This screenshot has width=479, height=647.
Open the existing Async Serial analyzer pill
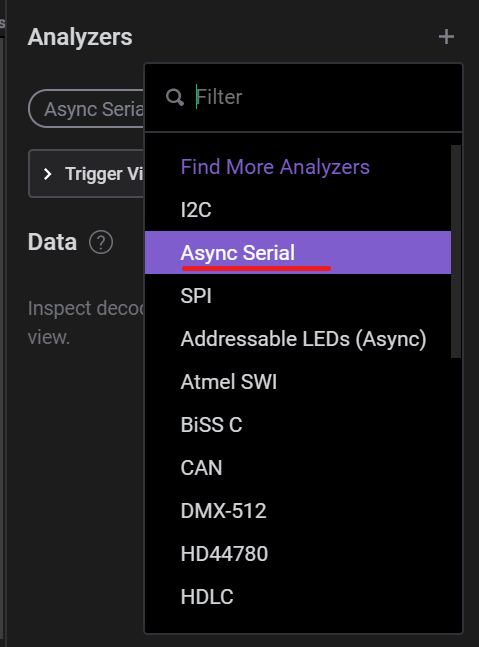pyautogui.click(x=86, y=109)
